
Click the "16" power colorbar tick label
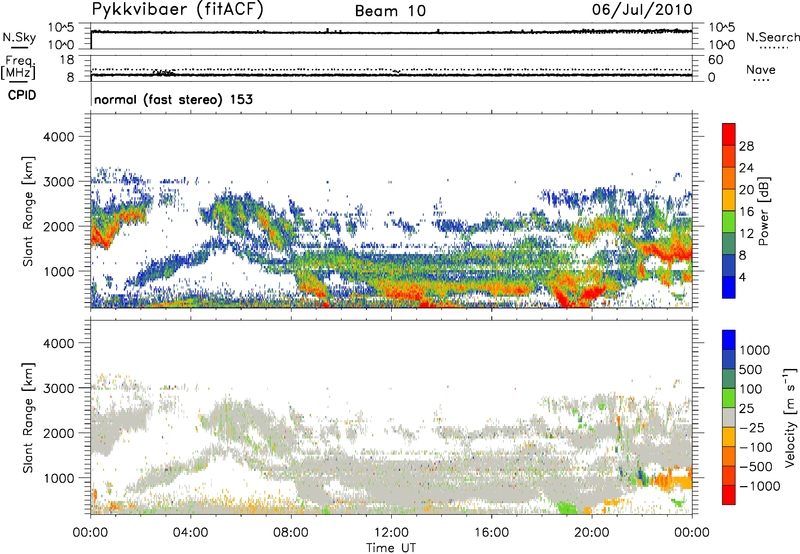pyautogui.click(x=746, y=212)
